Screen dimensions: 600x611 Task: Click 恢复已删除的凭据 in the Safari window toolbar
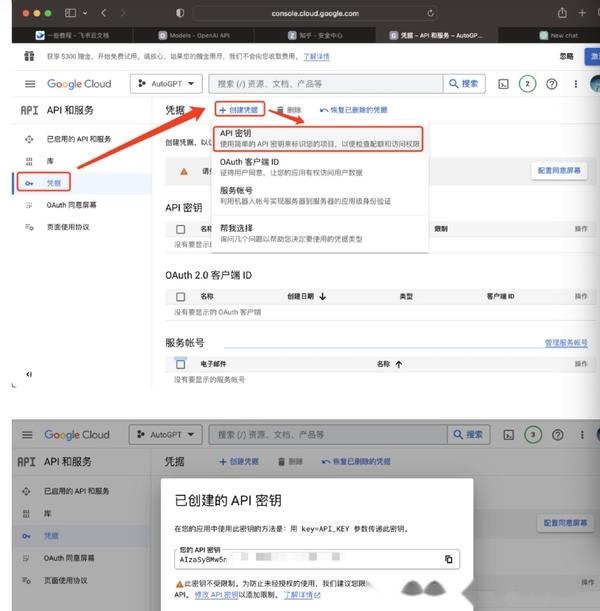coord(354,110)
